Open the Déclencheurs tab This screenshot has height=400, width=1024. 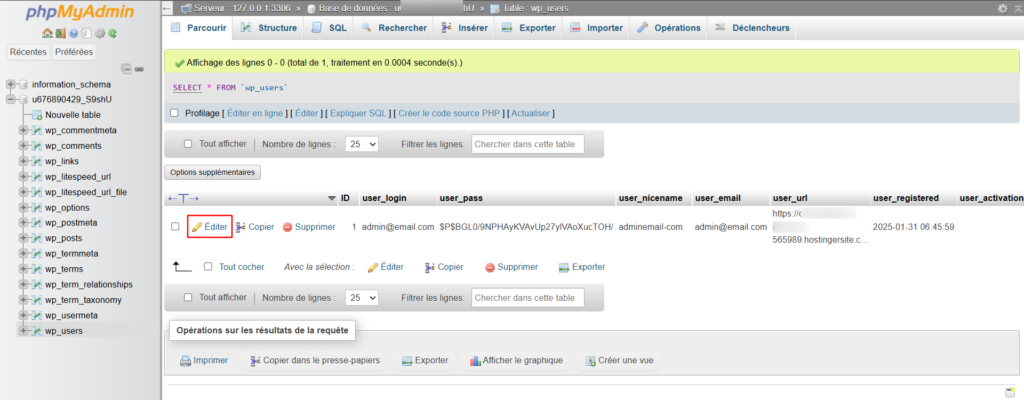click(752, 28)
